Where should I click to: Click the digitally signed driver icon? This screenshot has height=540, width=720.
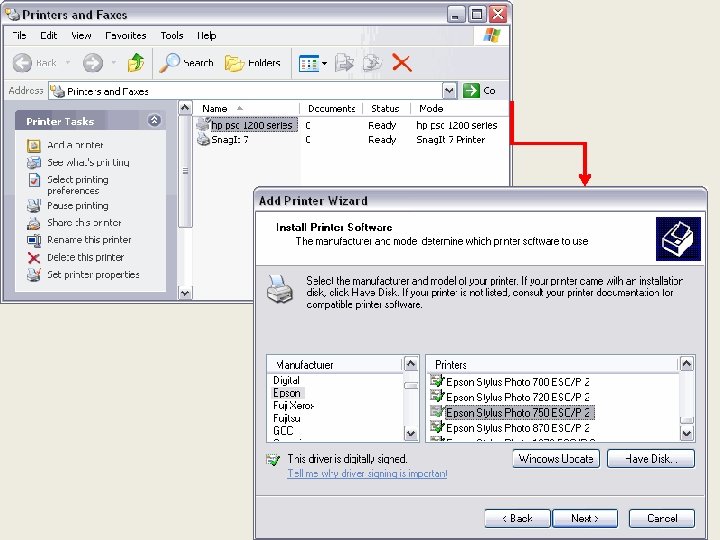tap(273, 459)
